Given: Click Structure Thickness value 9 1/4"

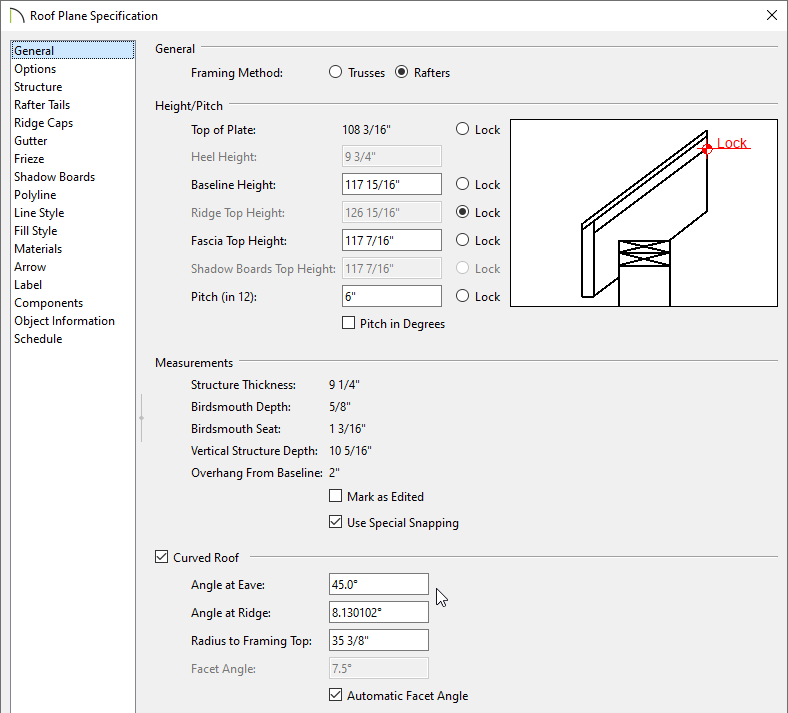Looking at the screenshot, I should [344, 385].
